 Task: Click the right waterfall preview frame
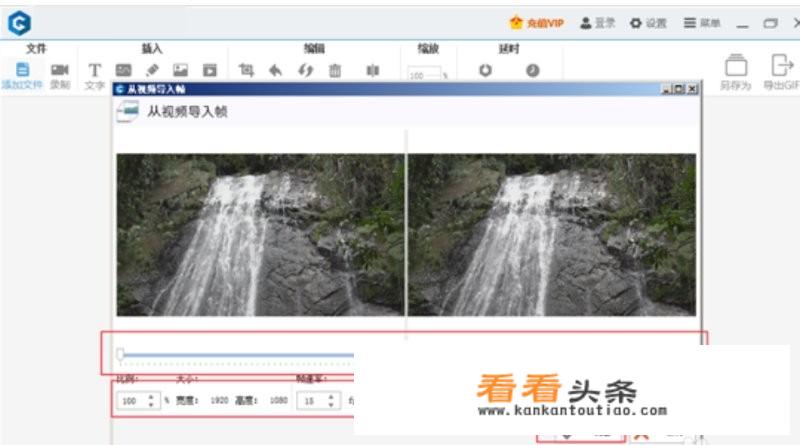(x=552, y=235)
